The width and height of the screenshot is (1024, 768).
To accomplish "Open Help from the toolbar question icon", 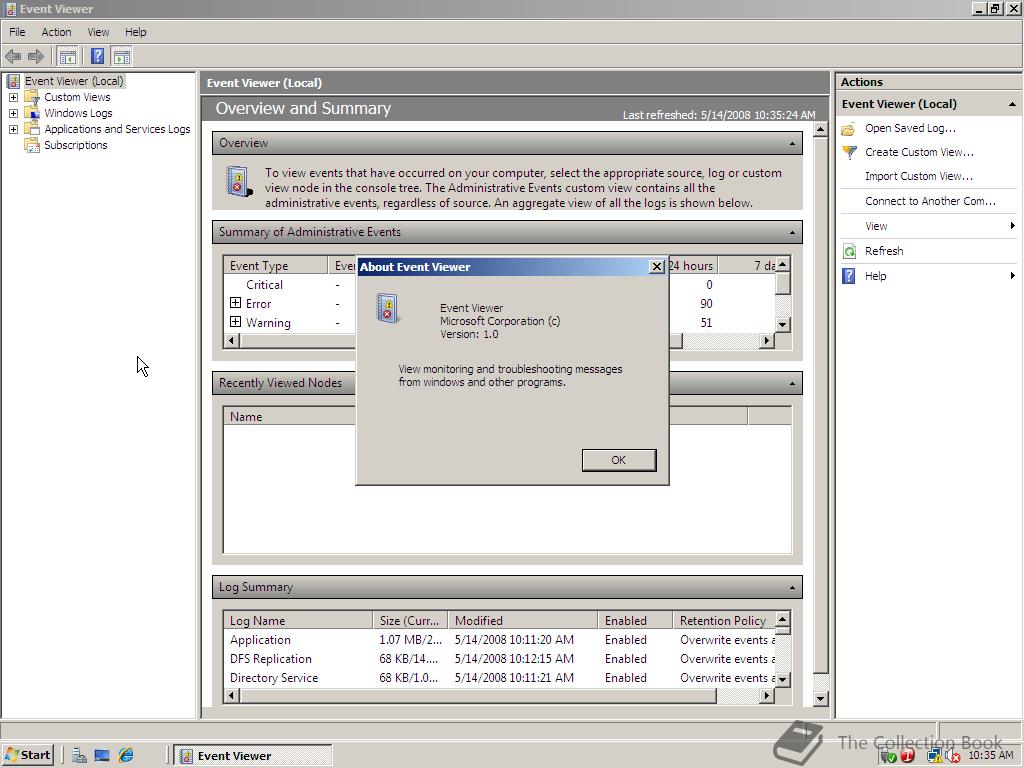I will click(97, 57).
